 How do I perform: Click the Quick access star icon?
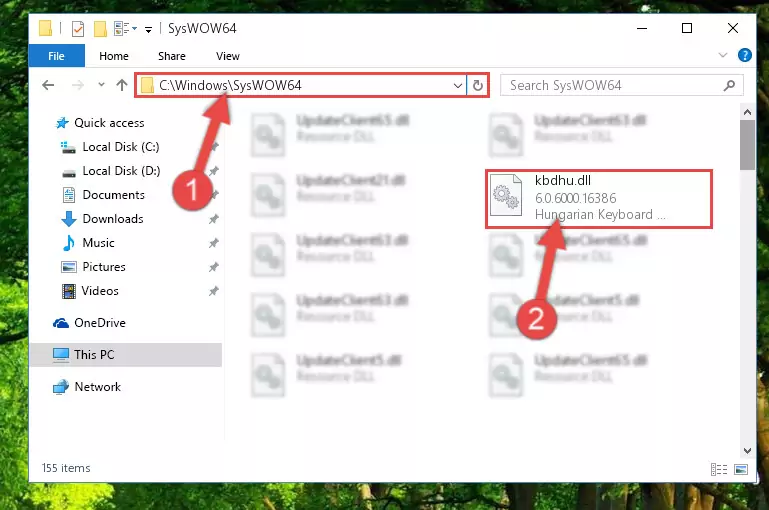pyautogui.click(x=62, y=123)
